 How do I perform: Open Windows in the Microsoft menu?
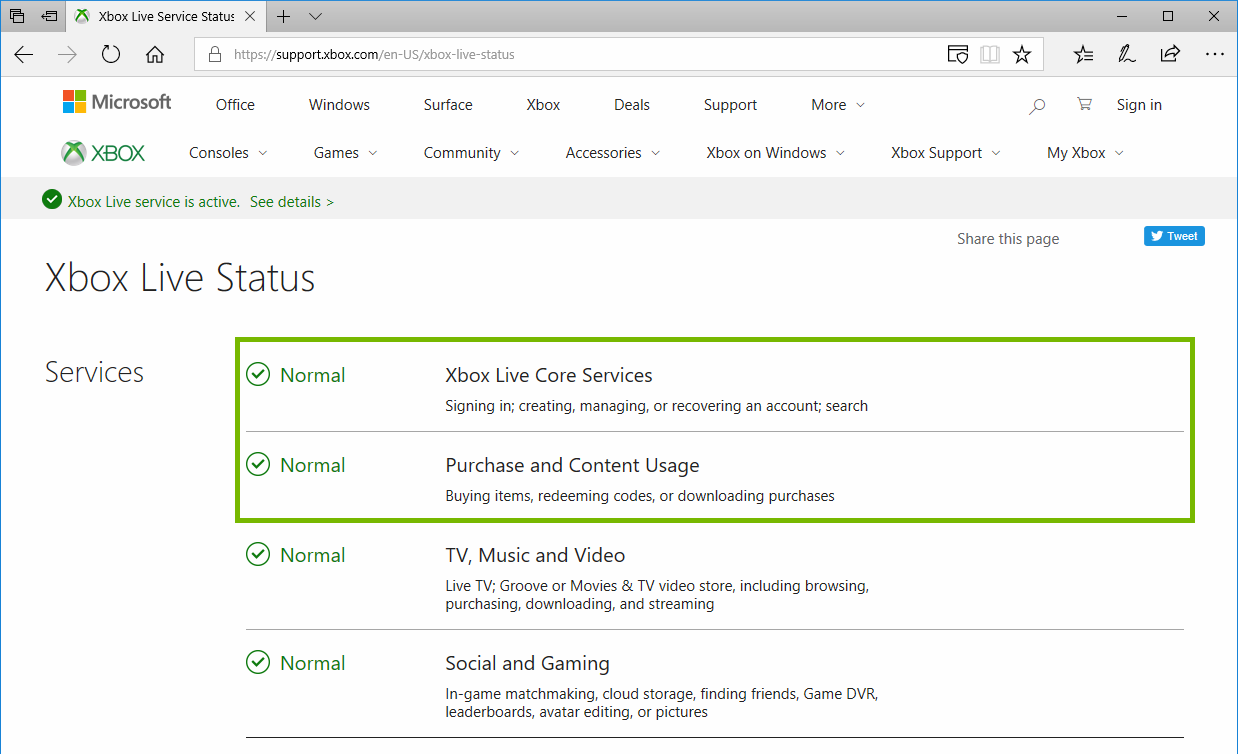click(339, 105)
